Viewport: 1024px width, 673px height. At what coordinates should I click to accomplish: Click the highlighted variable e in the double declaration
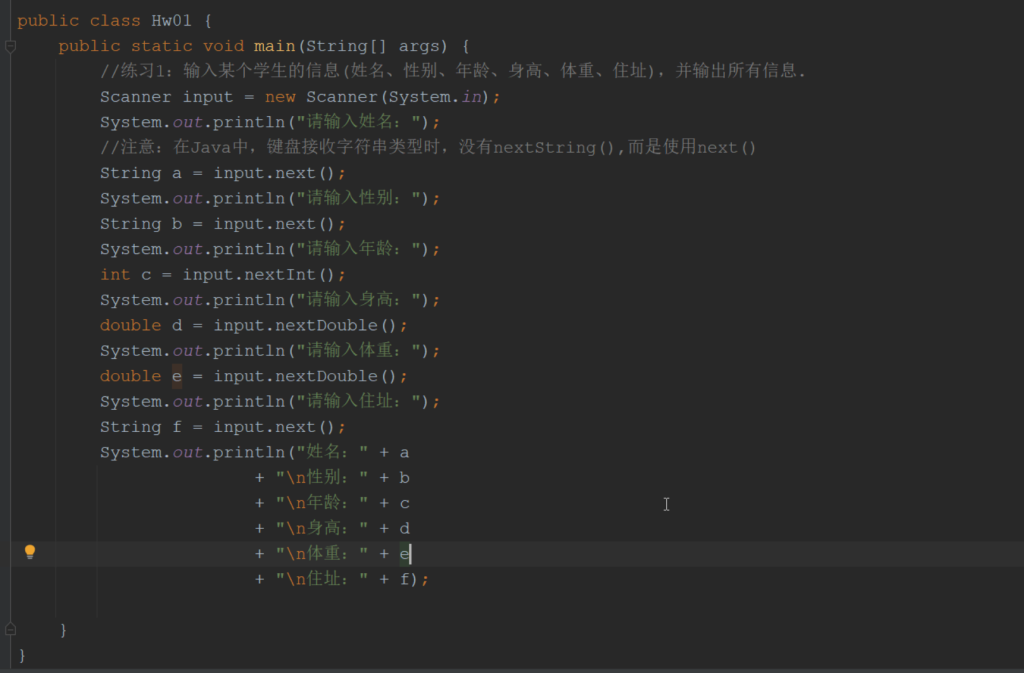pyautogui.click(x=177, y=377)
